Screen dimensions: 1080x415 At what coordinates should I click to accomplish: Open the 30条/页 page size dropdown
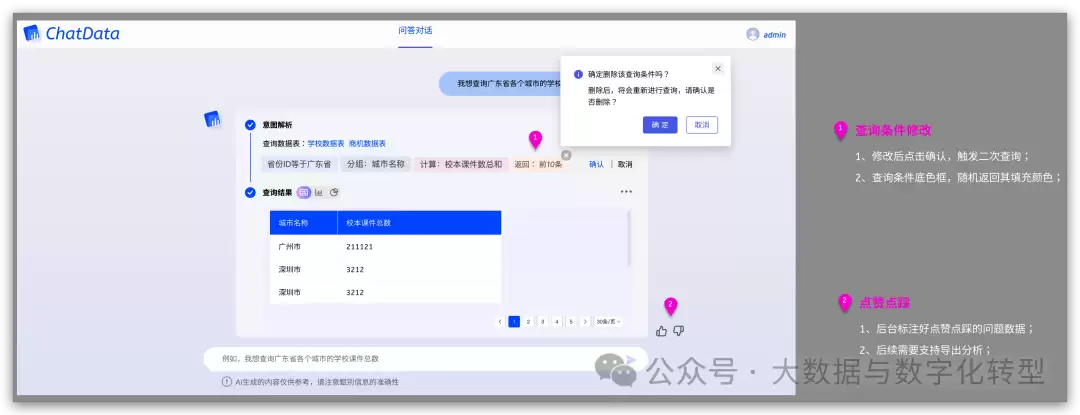(x=609, y=321)
